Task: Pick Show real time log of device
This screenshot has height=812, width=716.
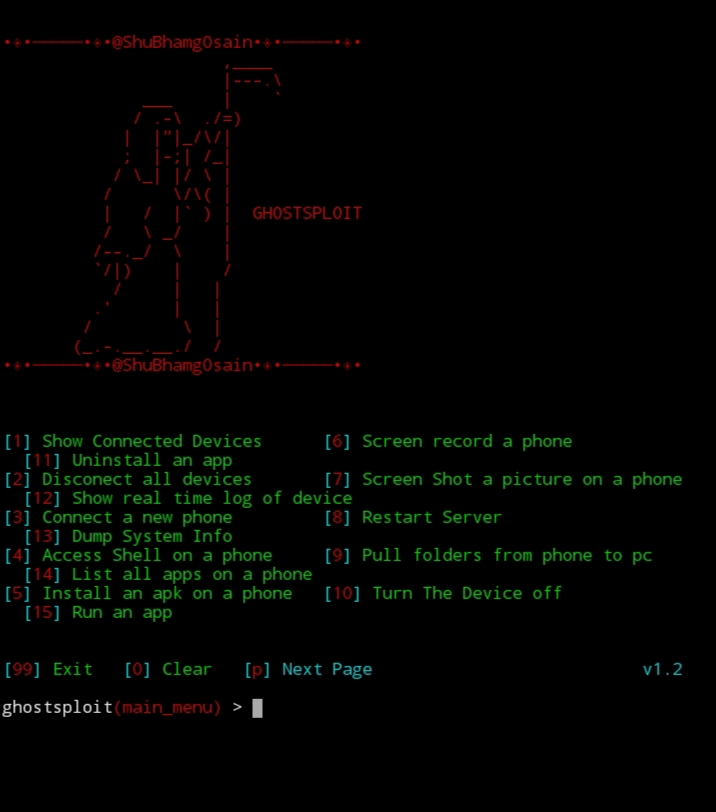Action: coord(188,498)
